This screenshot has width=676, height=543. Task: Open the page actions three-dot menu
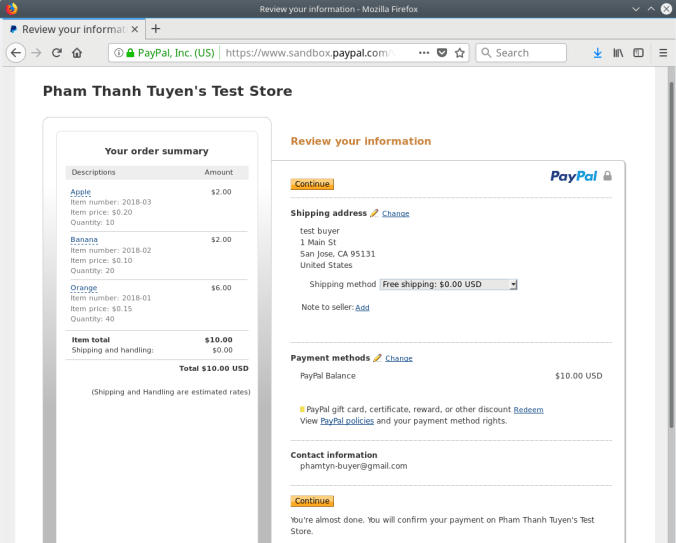(x=424, y=53)
